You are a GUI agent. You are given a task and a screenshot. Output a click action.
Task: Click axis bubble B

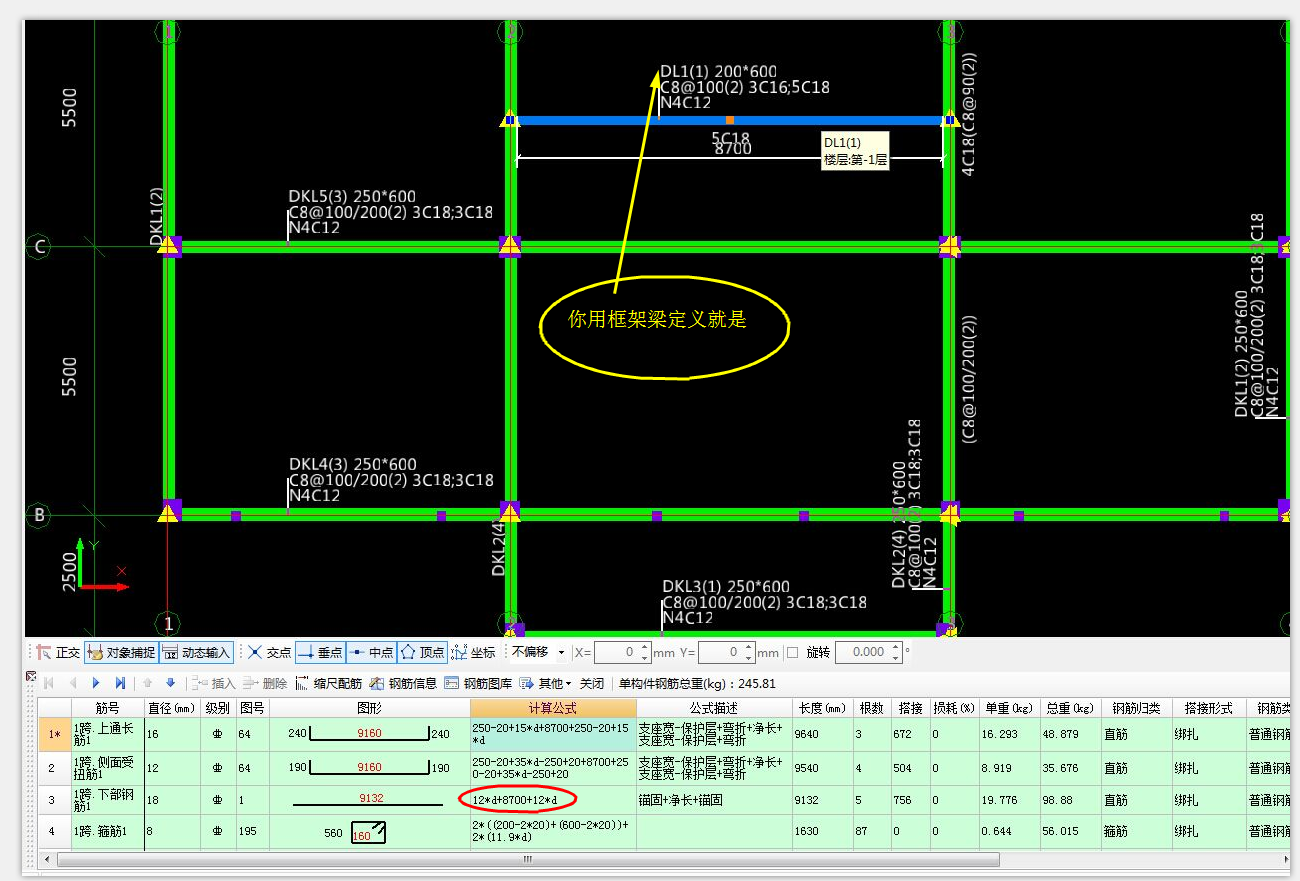pyautogui.click(x=39, y=516)
